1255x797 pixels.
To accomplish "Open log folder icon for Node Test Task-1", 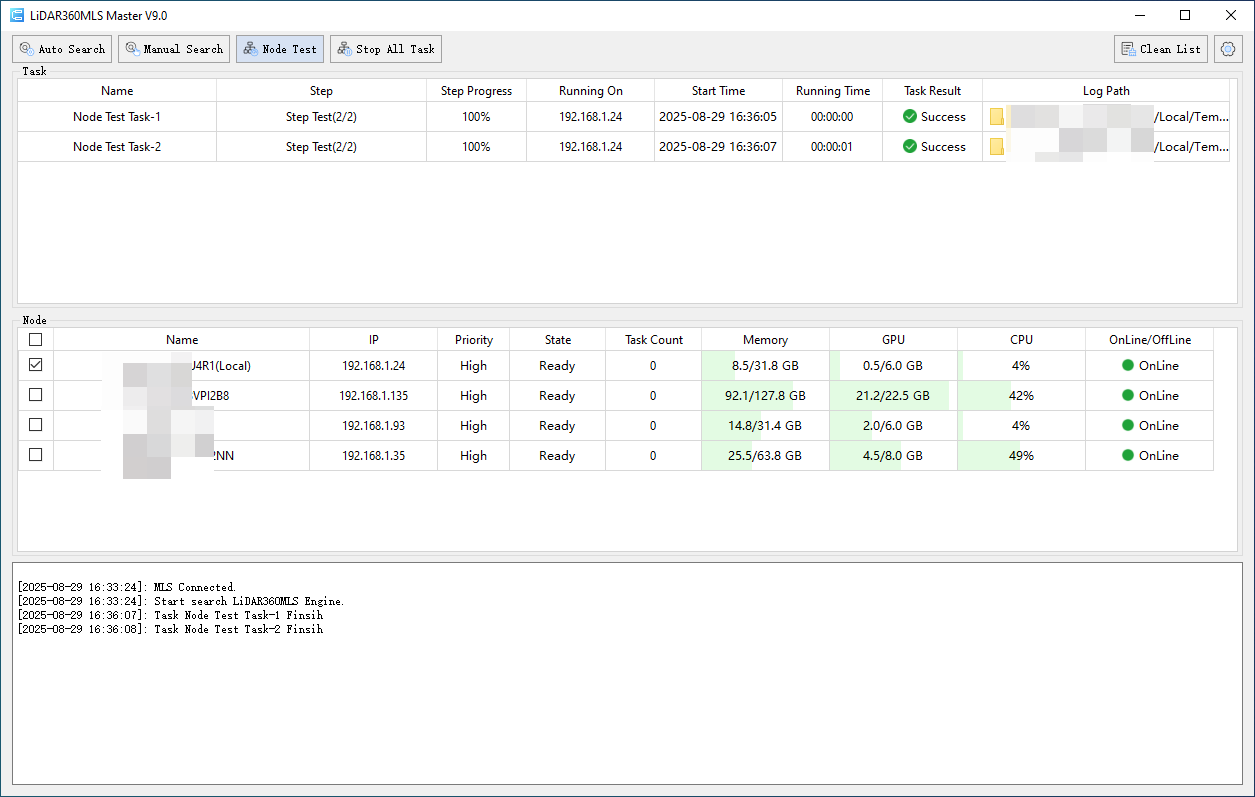I will click(x=997, y=117).
